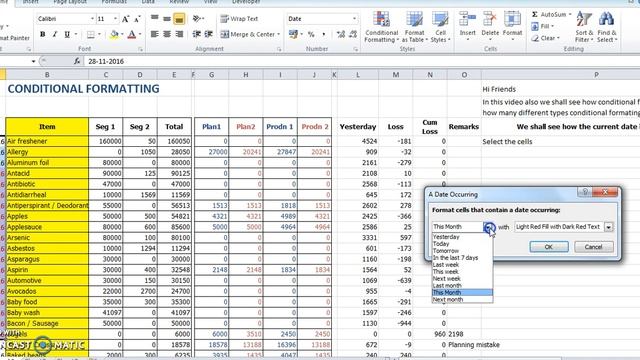This screenshot has width=640, height=360.
Task: Open Find & Select menu
Action: (607, 27)
